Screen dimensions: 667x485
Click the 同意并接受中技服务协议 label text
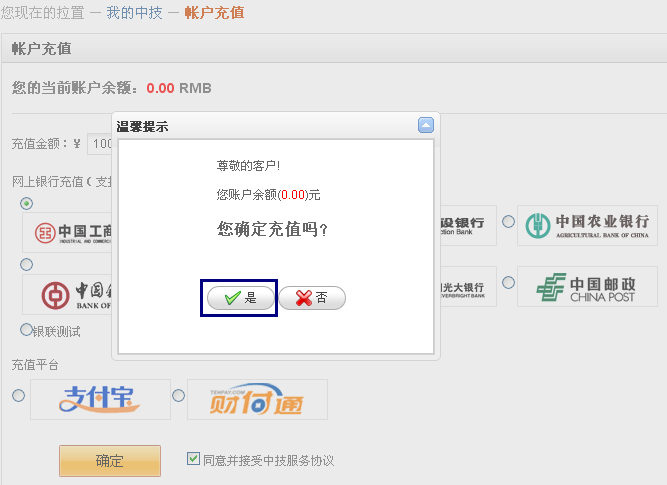[268, 460]
